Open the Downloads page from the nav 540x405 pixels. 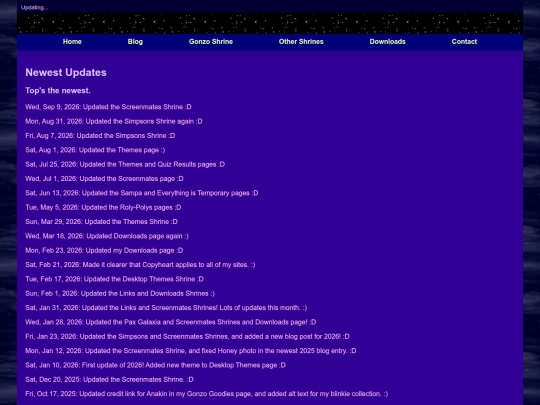387,42
